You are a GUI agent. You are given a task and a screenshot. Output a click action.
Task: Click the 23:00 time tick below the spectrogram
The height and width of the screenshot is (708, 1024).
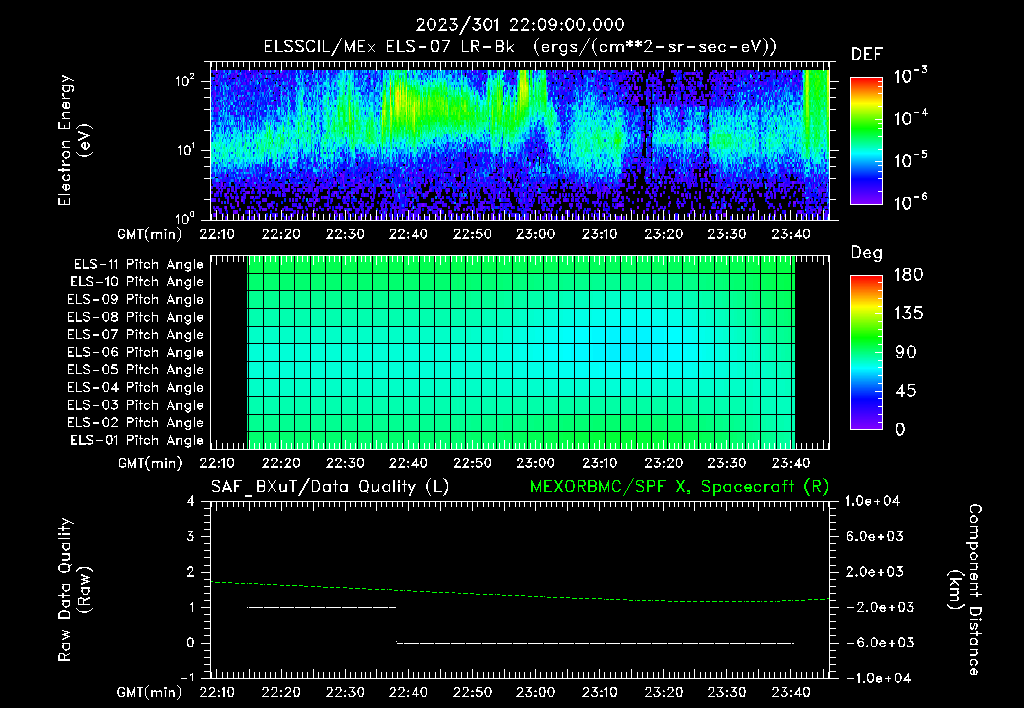tap(536, 234)
